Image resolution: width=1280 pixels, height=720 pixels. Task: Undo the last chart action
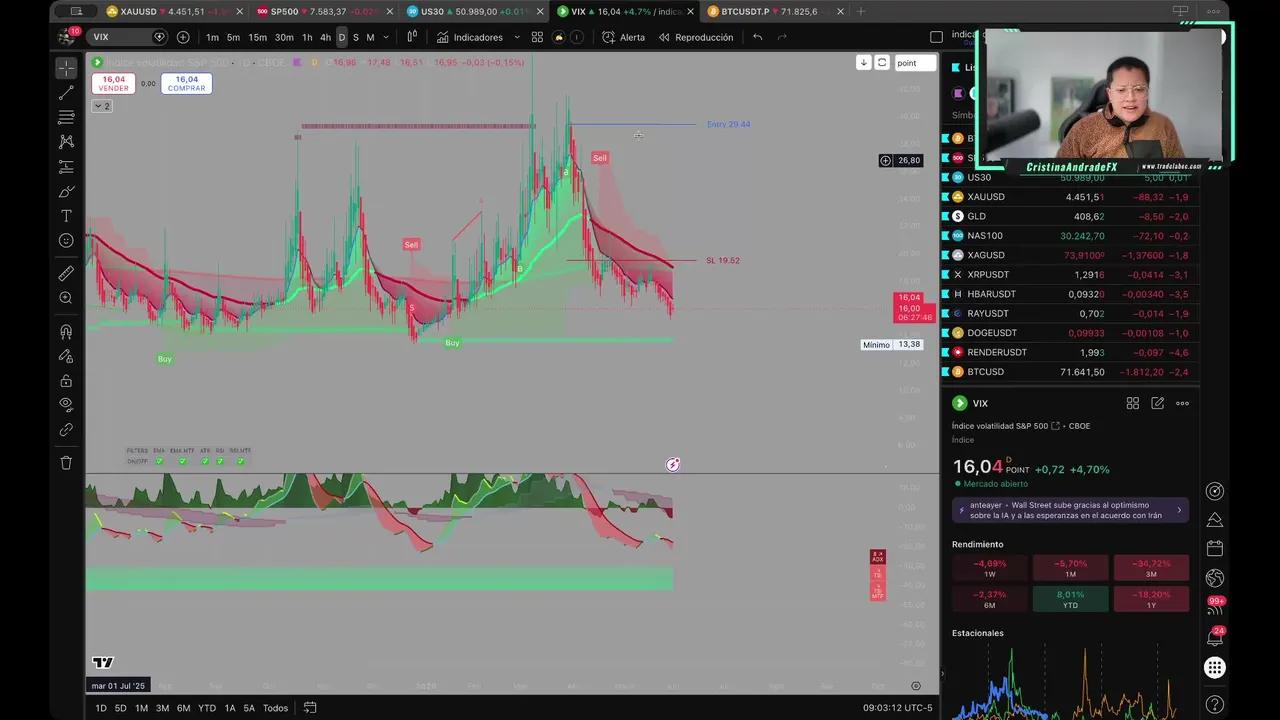point(758,37)
